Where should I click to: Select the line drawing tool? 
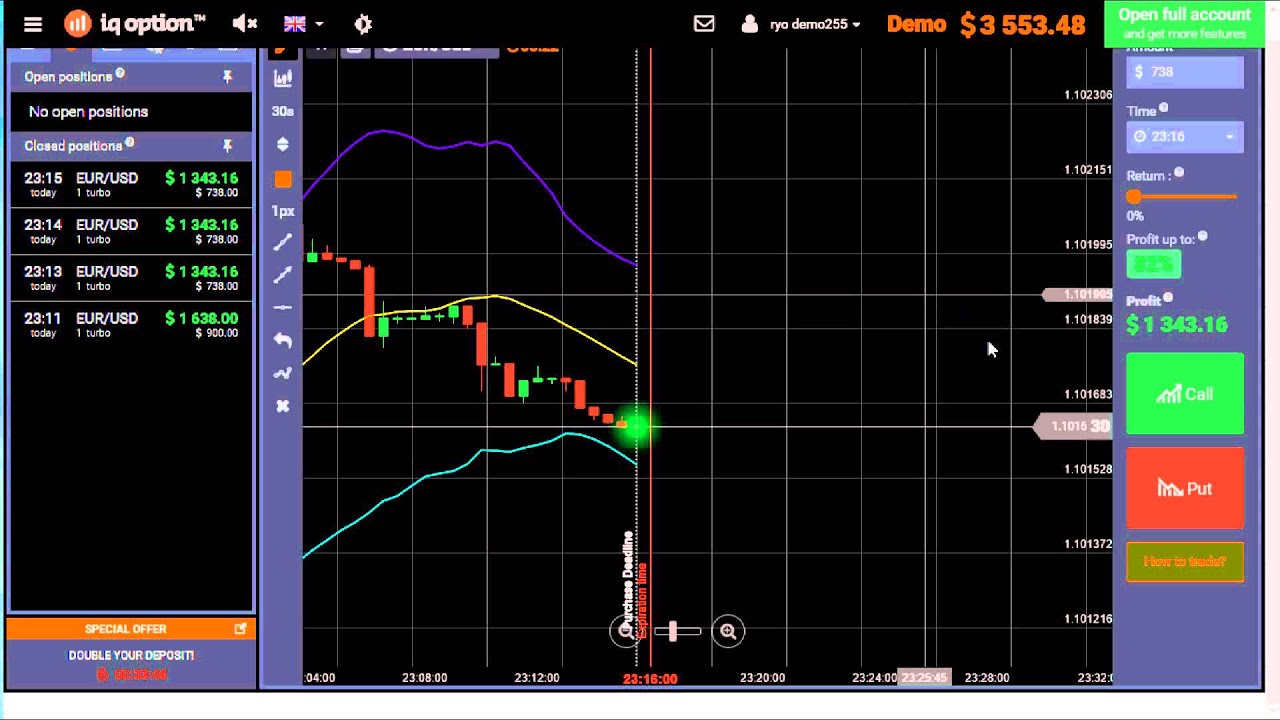coord(283,241)
